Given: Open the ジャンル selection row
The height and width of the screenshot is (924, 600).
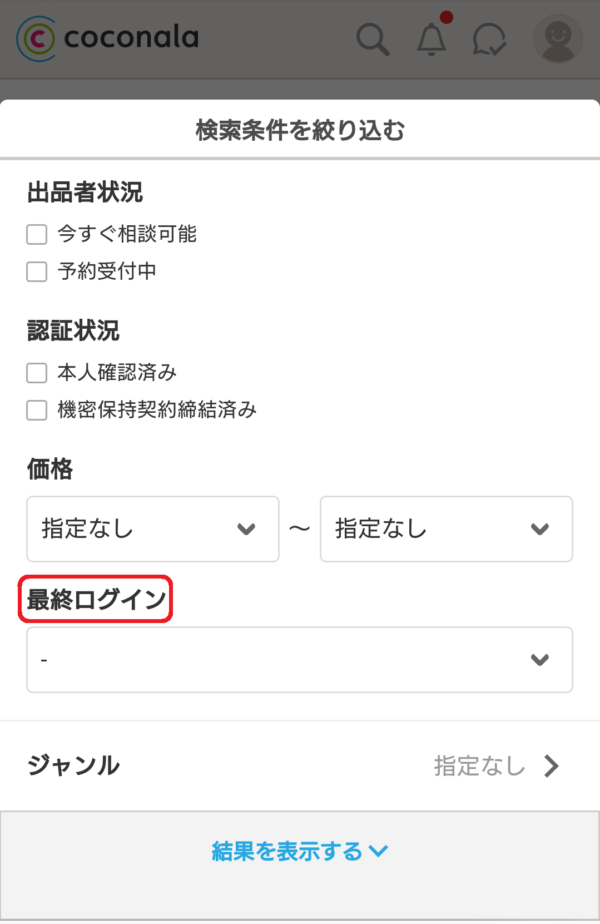Looking at the screenshot, I should 299,766.
